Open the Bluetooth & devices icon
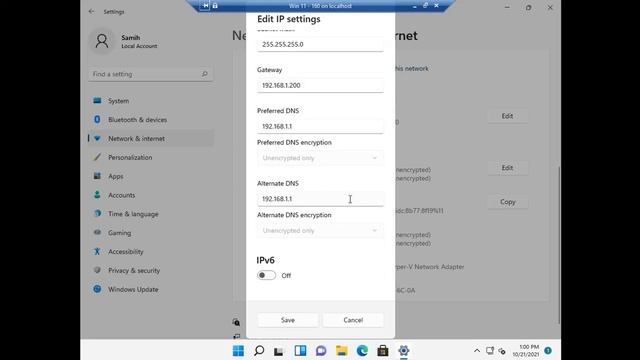Image resolution: width=640 pixels, height=360 pixels. point(97,119)
